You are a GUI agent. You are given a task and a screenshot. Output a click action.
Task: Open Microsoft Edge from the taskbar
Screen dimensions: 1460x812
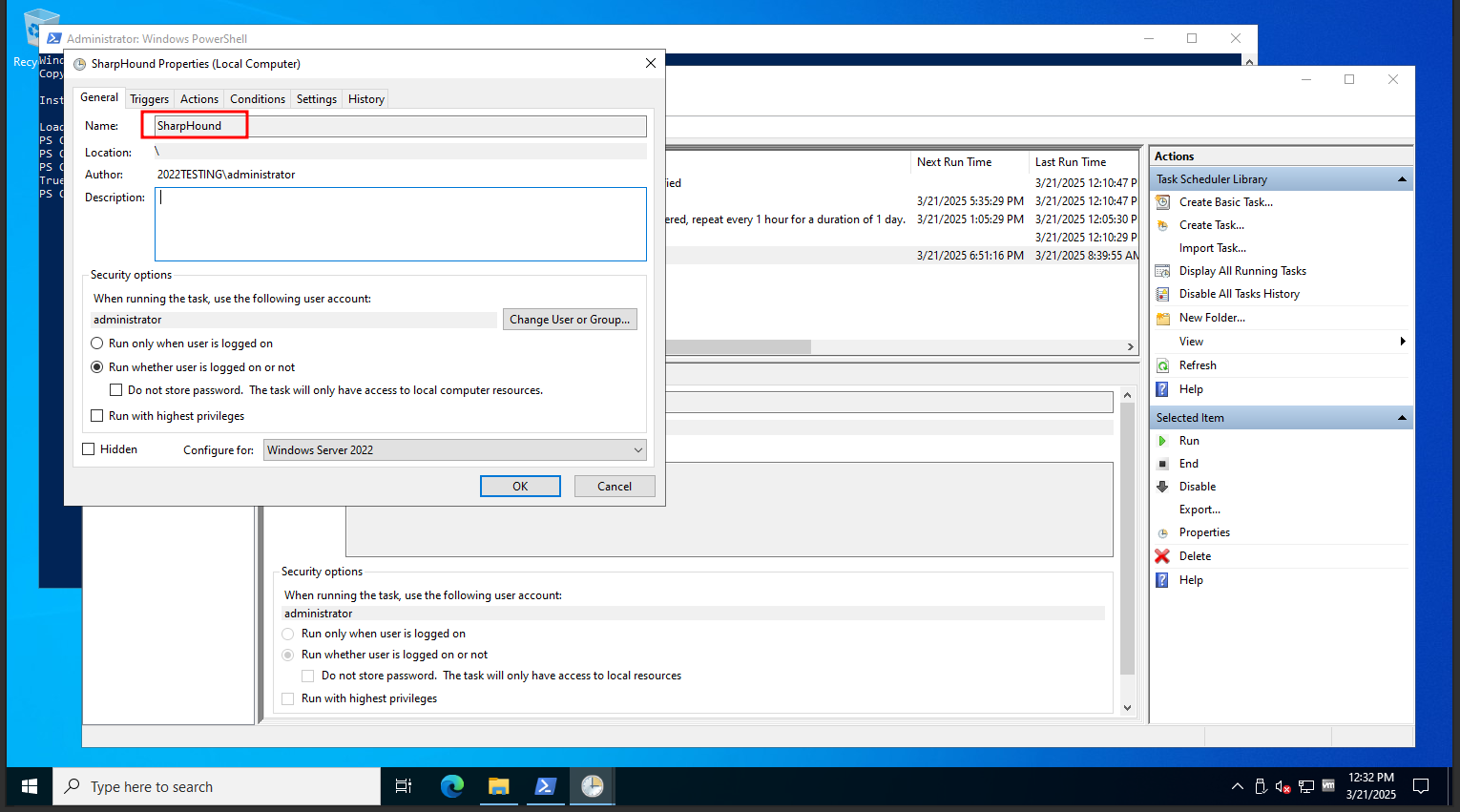point(451,786)
